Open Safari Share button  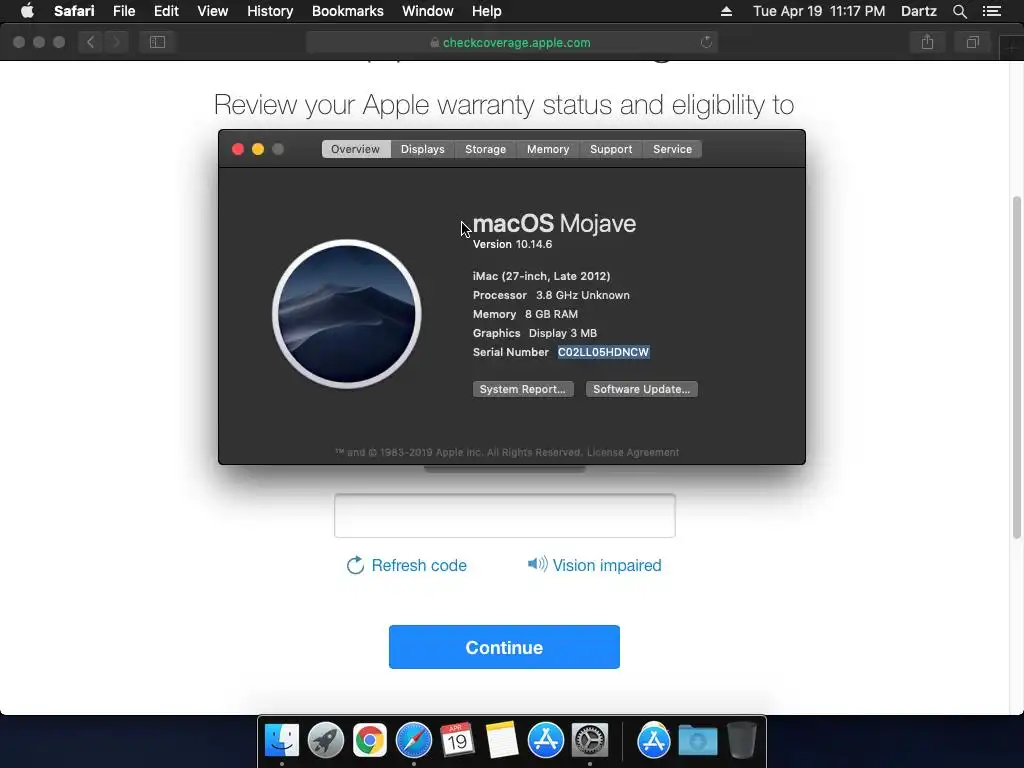tap(927, 42)
